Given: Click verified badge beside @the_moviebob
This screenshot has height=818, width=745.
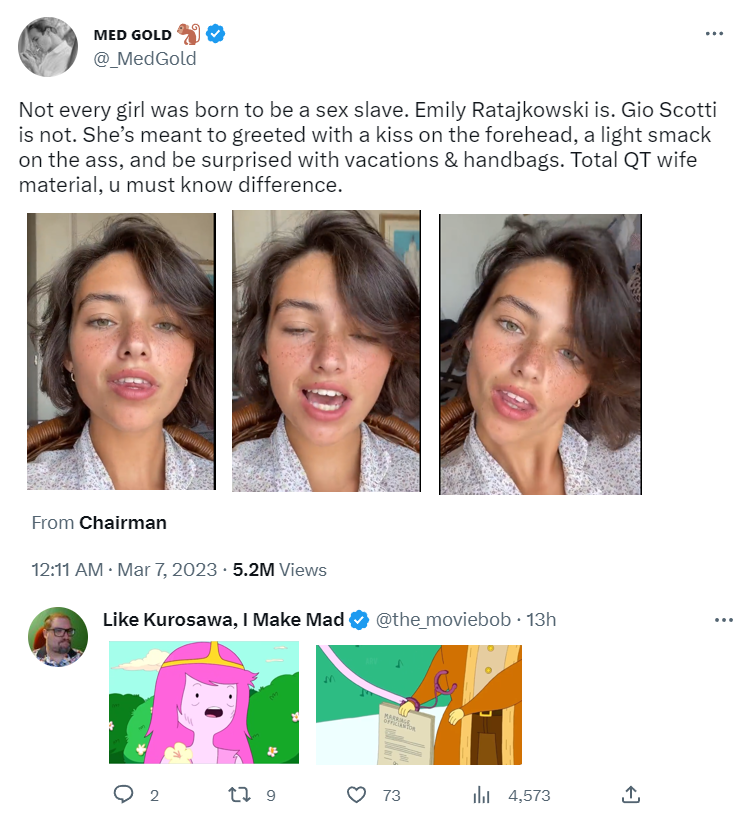Looking at the screenshot, I should pyautogui.click(x=359, y=620).
